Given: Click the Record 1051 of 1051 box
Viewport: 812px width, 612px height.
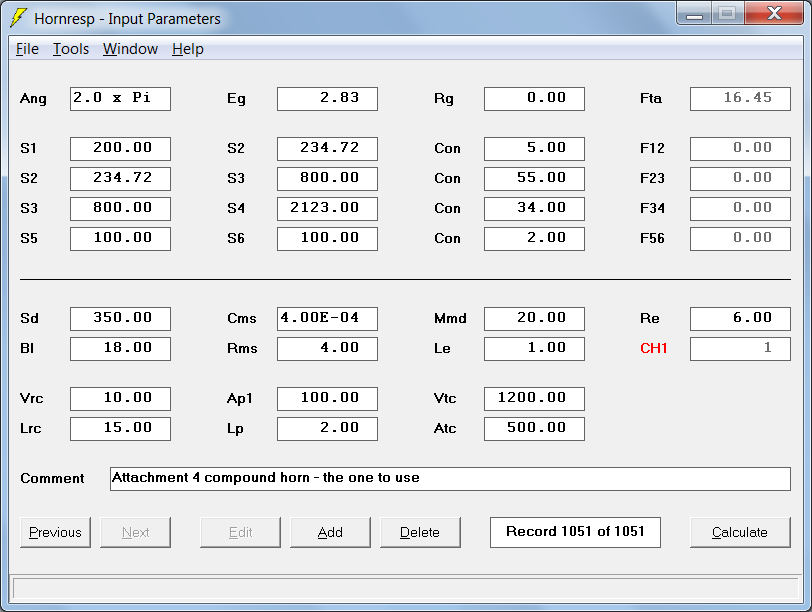Looking at the screenshot, I should pyautogui.click(x=575, y=532).
